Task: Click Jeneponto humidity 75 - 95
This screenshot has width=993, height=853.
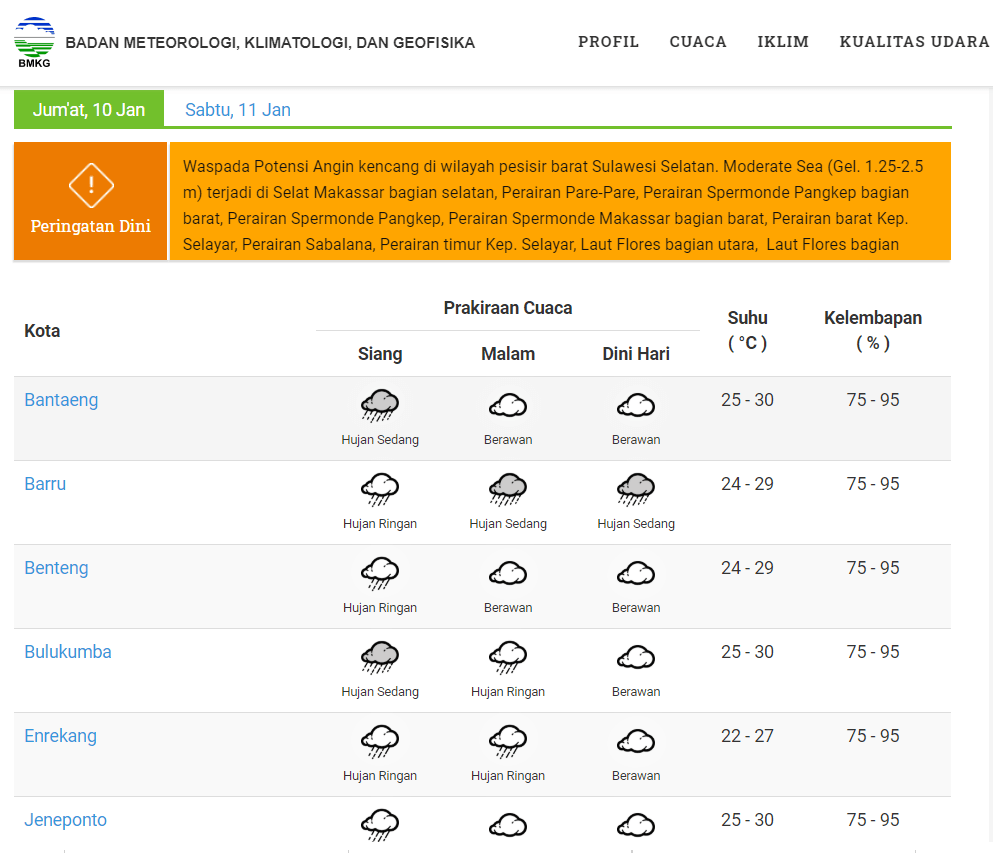Action: tap(873, 819)
